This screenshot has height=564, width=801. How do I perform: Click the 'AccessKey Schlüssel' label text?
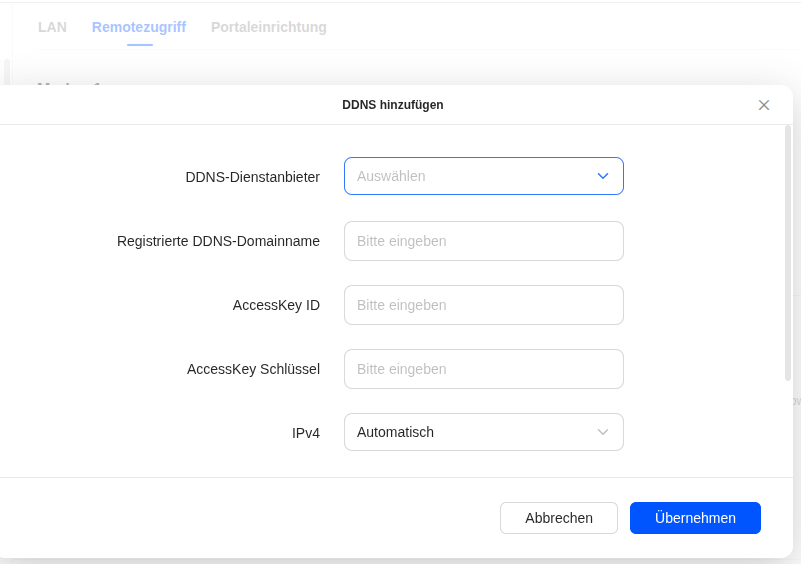253,369
